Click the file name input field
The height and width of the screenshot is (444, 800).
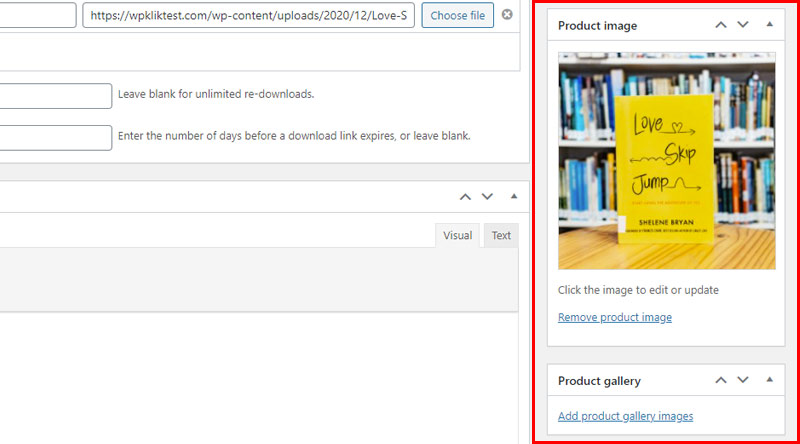pyautogui.click(x=38, y=15)
